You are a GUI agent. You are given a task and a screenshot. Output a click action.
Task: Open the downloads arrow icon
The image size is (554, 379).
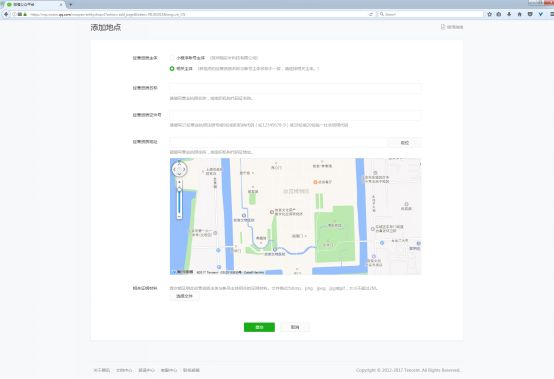click(x=509, y=14)
